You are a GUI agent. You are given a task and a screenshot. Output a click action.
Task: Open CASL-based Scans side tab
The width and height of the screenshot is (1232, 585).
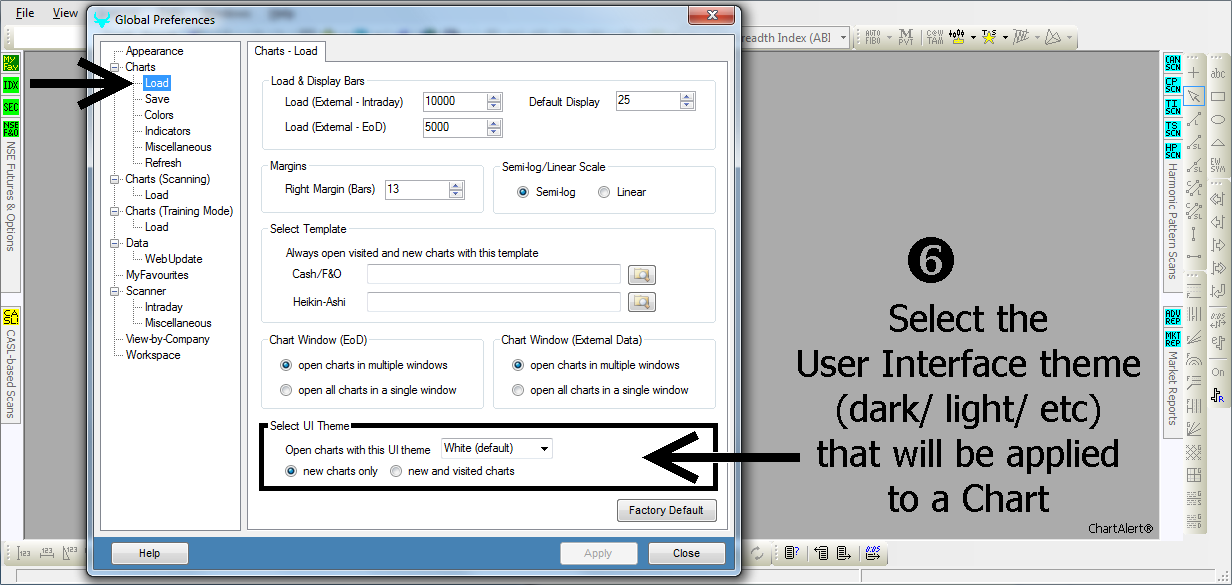click(11, 375)
